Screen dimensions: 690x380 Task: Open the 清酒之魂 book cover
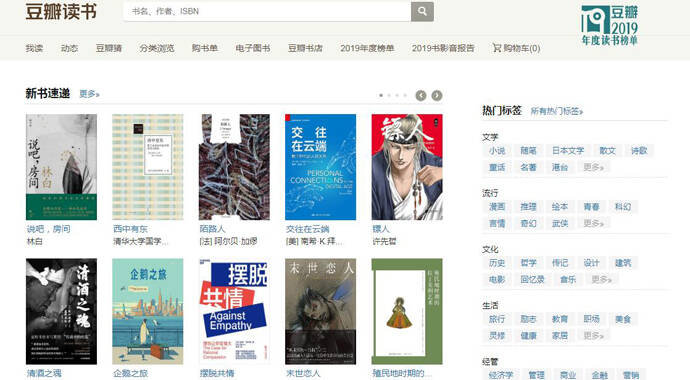[61, 311]
